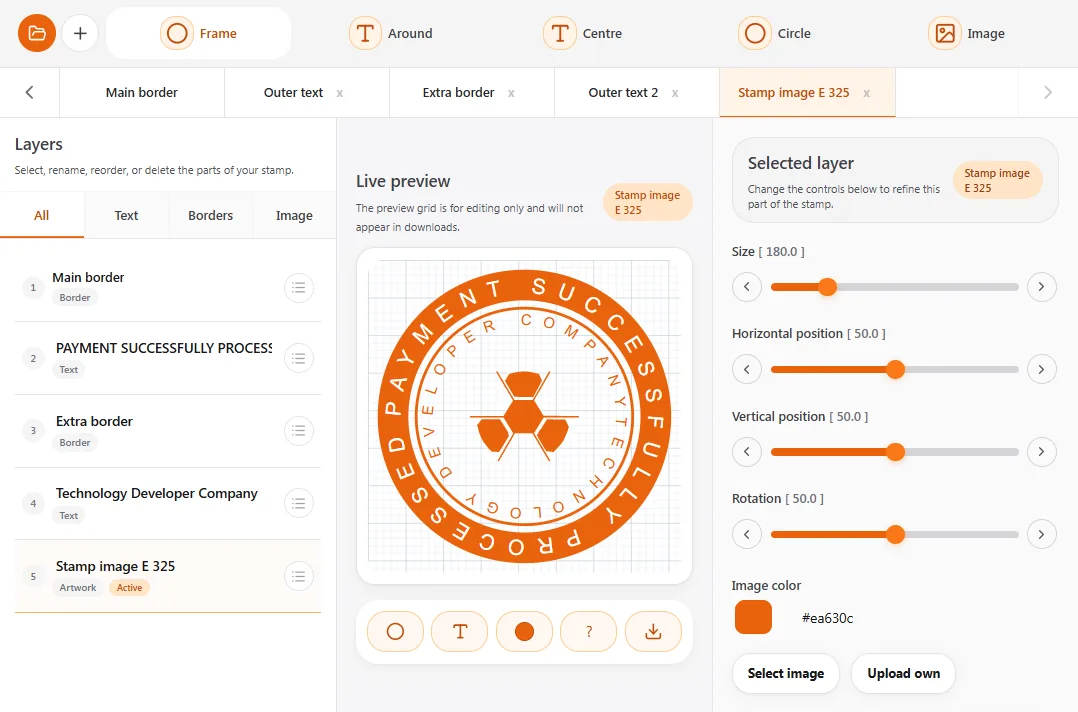The width and height of the screenshot is (1078, 712).
Task: Decrease Horizontal position with left arrow
Action: 747,370
